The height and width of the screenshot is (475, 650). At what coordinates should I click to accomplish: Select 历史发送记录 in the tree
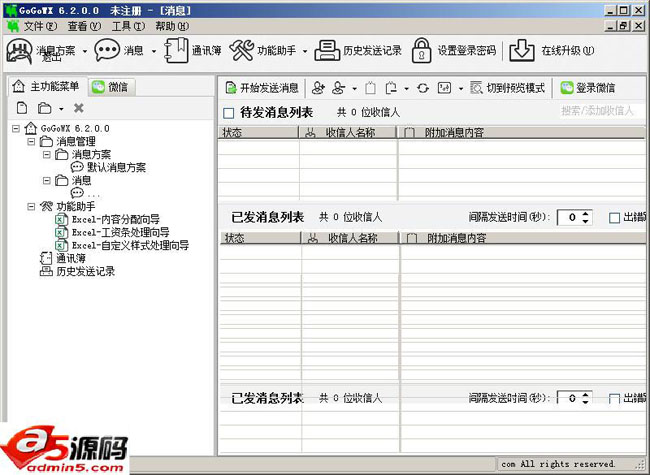pos(85,271)
